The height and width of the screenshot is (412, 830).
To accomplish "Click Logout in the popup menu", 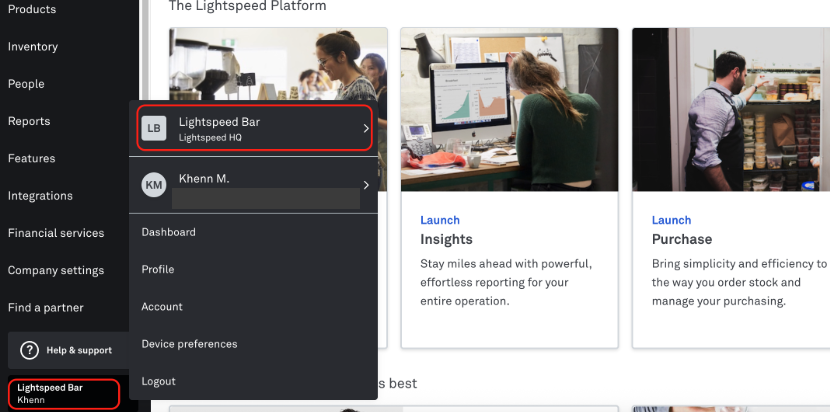I will tap(158, 381).
